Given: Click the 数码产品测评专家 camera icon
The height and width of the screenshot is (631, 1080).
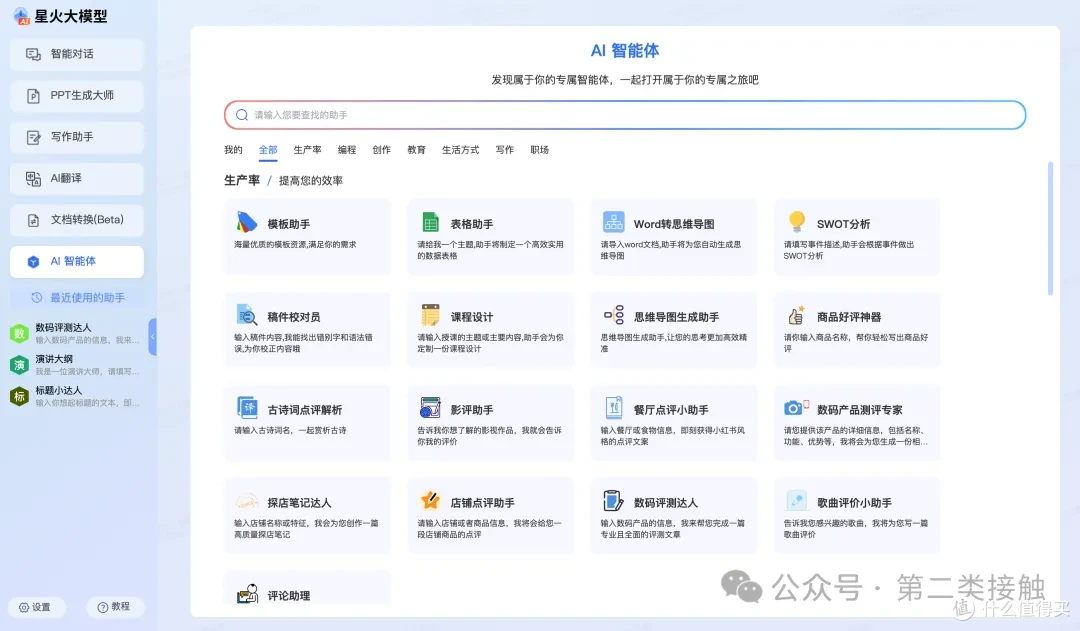Looking at the screenshot, I should tap(796, 408).
